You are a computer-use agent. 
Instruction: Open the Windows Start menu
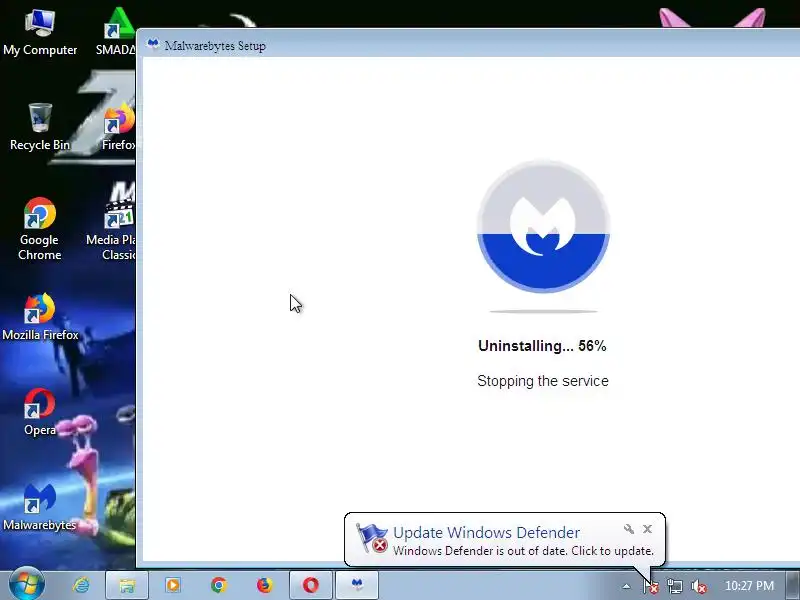pyautogui.click(x=26, y=585)
